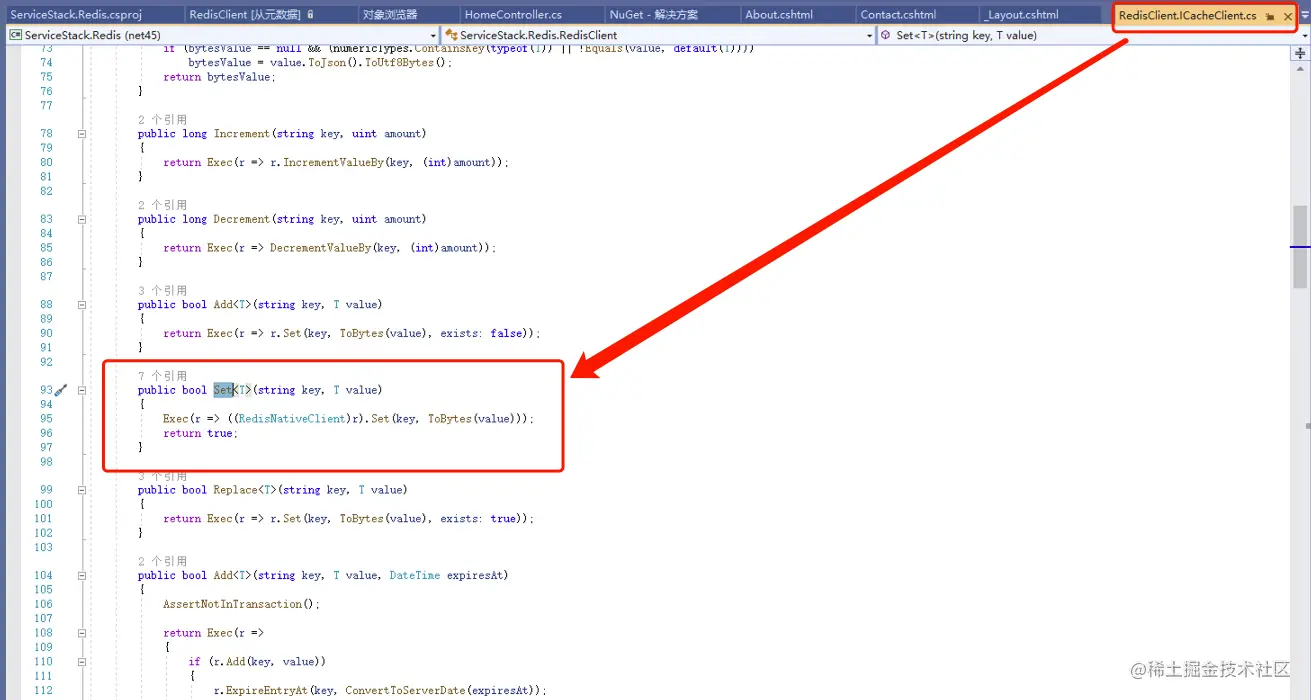Open '3 个引用' CodeLens above Add<T> at line 88

pos(162,291)
